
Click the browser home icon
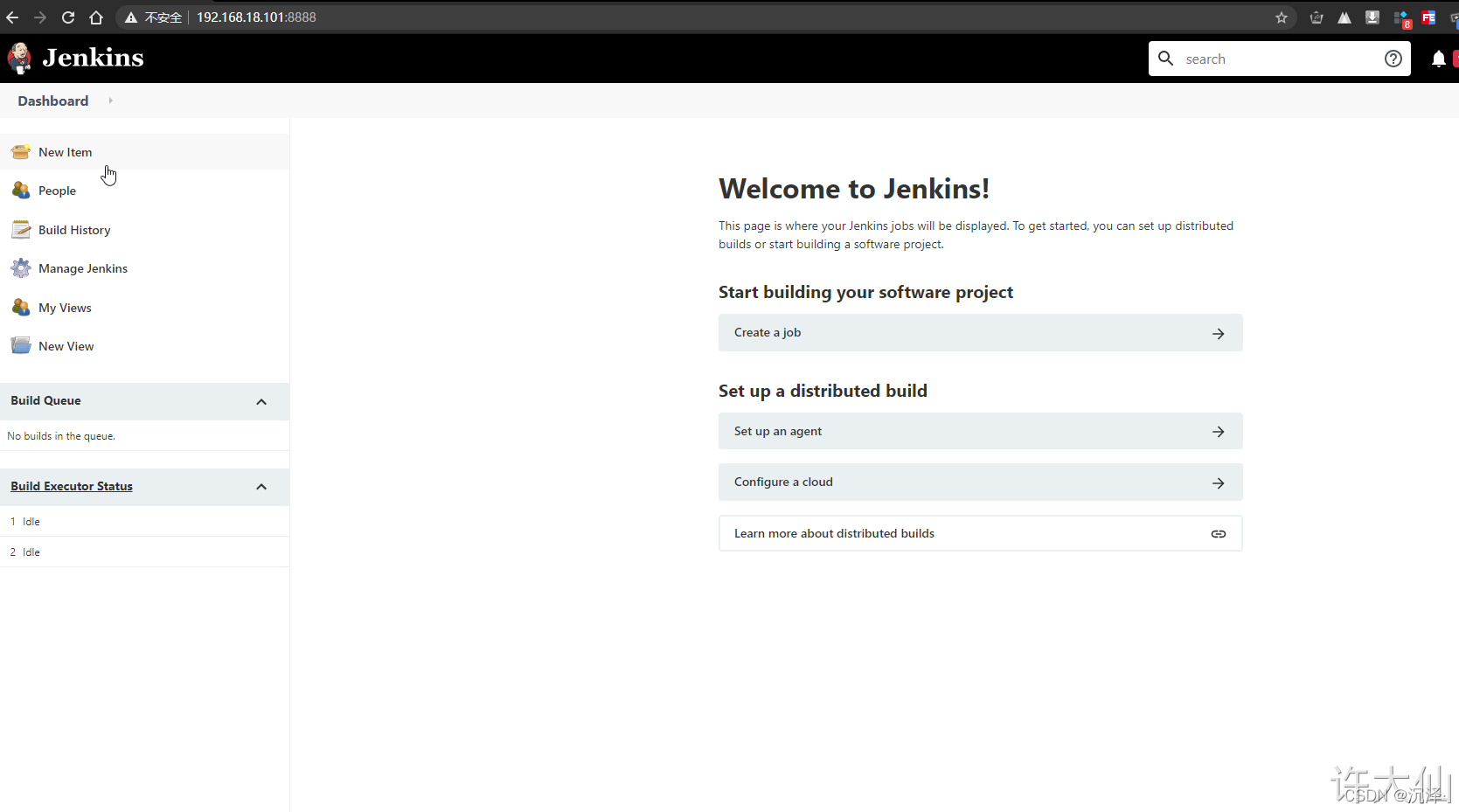96,17
